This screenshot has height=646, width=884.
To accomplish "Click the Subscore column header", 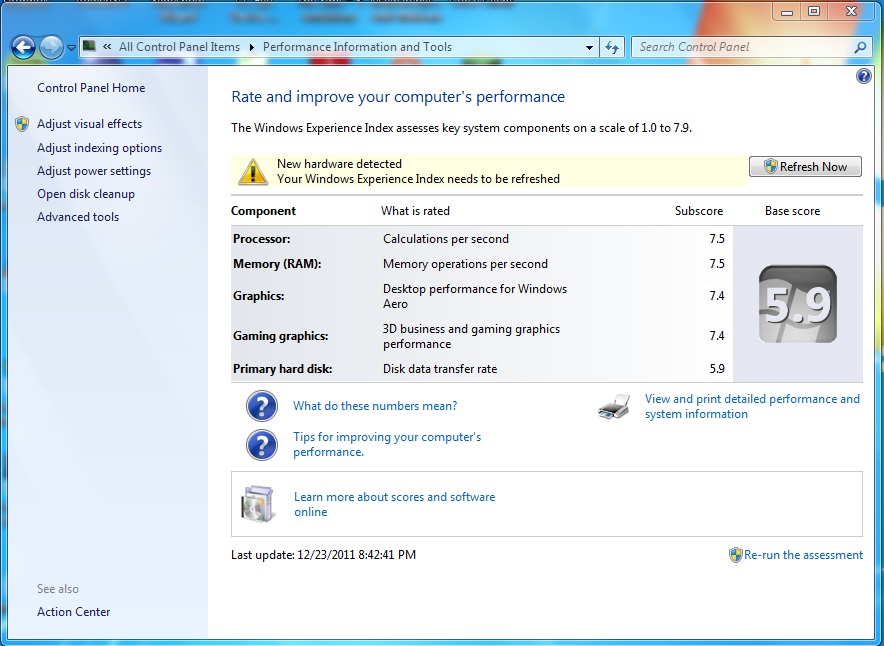I will [x=699, y=211].
